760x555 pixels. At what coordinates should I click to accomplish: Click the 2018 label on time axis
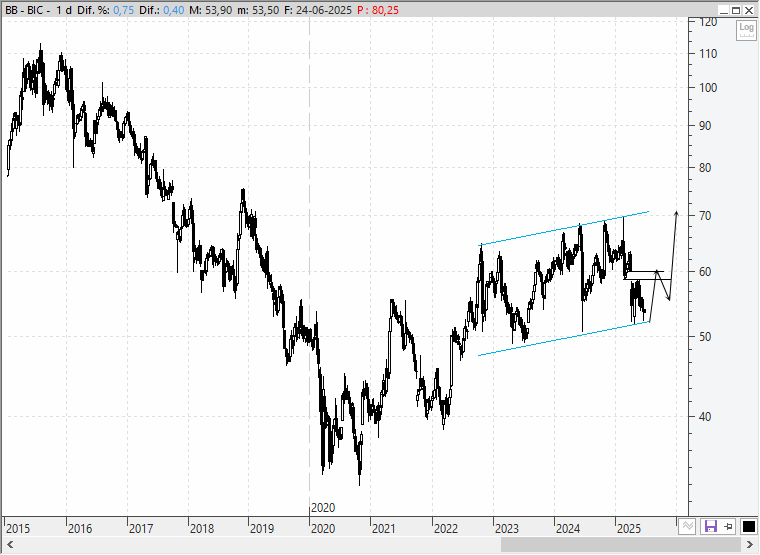[x=202, y=528]
